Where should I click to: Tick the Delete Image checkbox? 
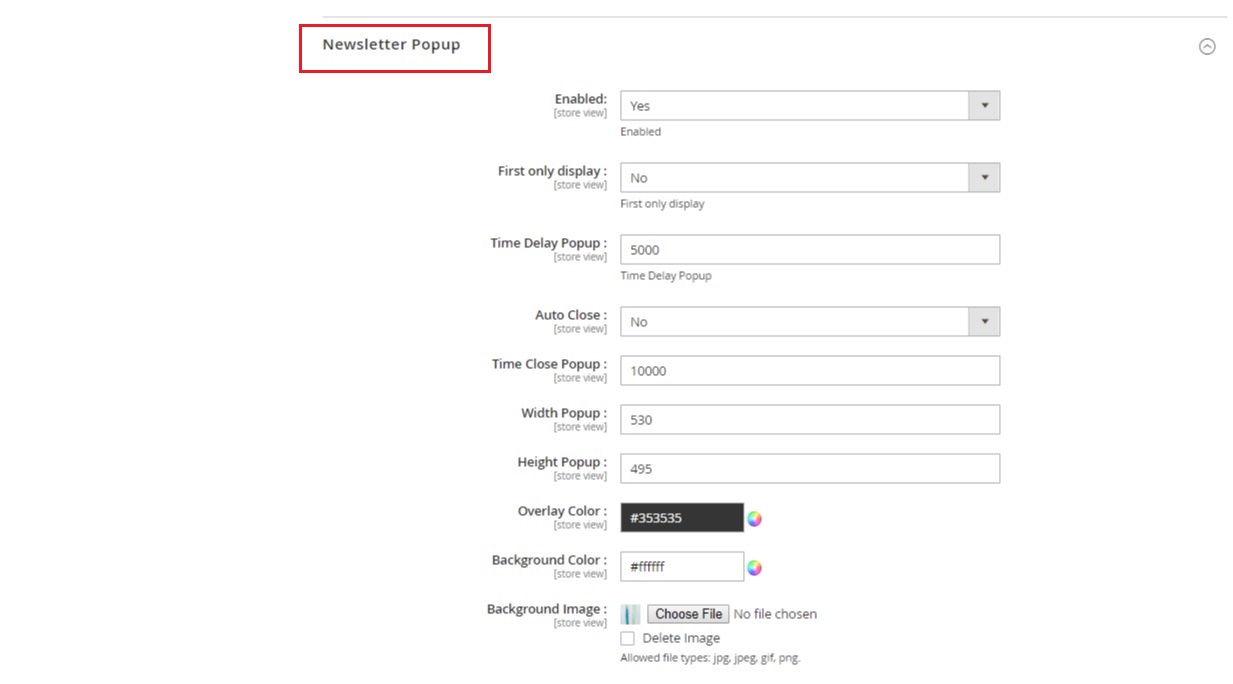pos(628,638)
